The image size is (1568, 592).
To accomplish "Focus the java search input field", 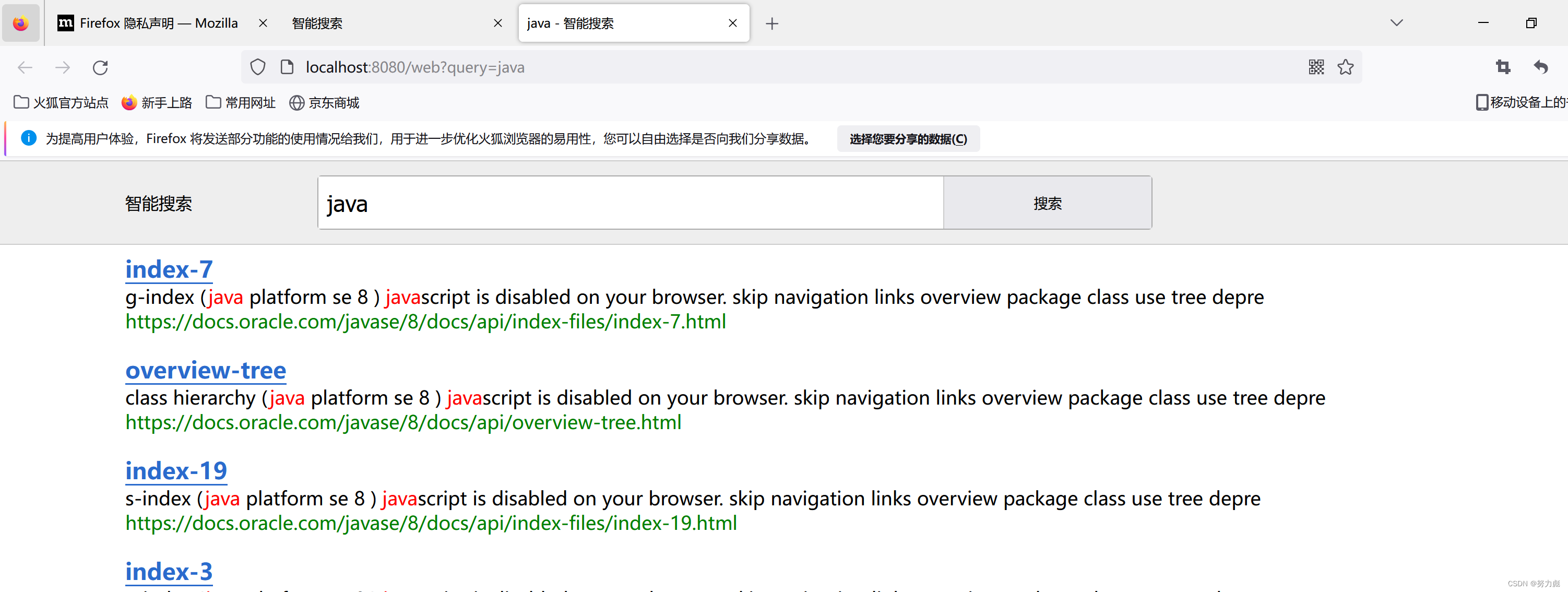I will coord(631,203).
